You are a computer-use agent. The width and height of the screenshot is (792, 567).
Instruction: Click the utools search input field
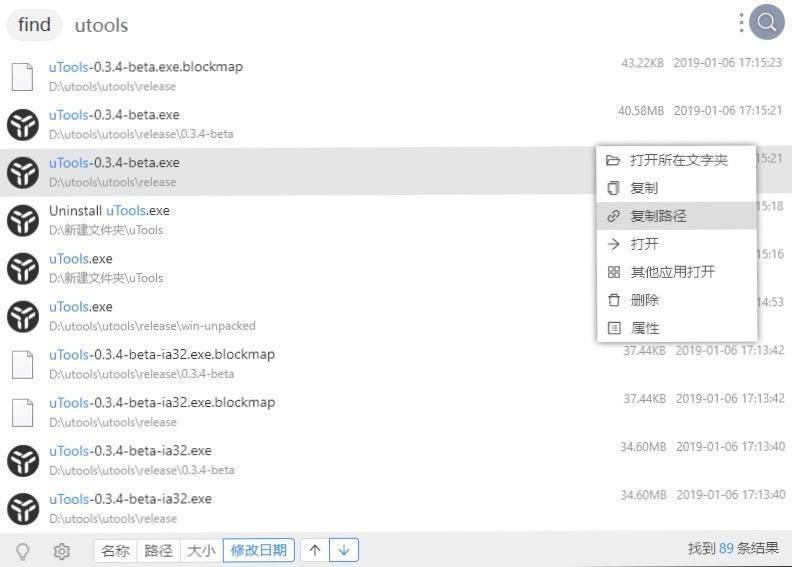[x=400, y=25]
